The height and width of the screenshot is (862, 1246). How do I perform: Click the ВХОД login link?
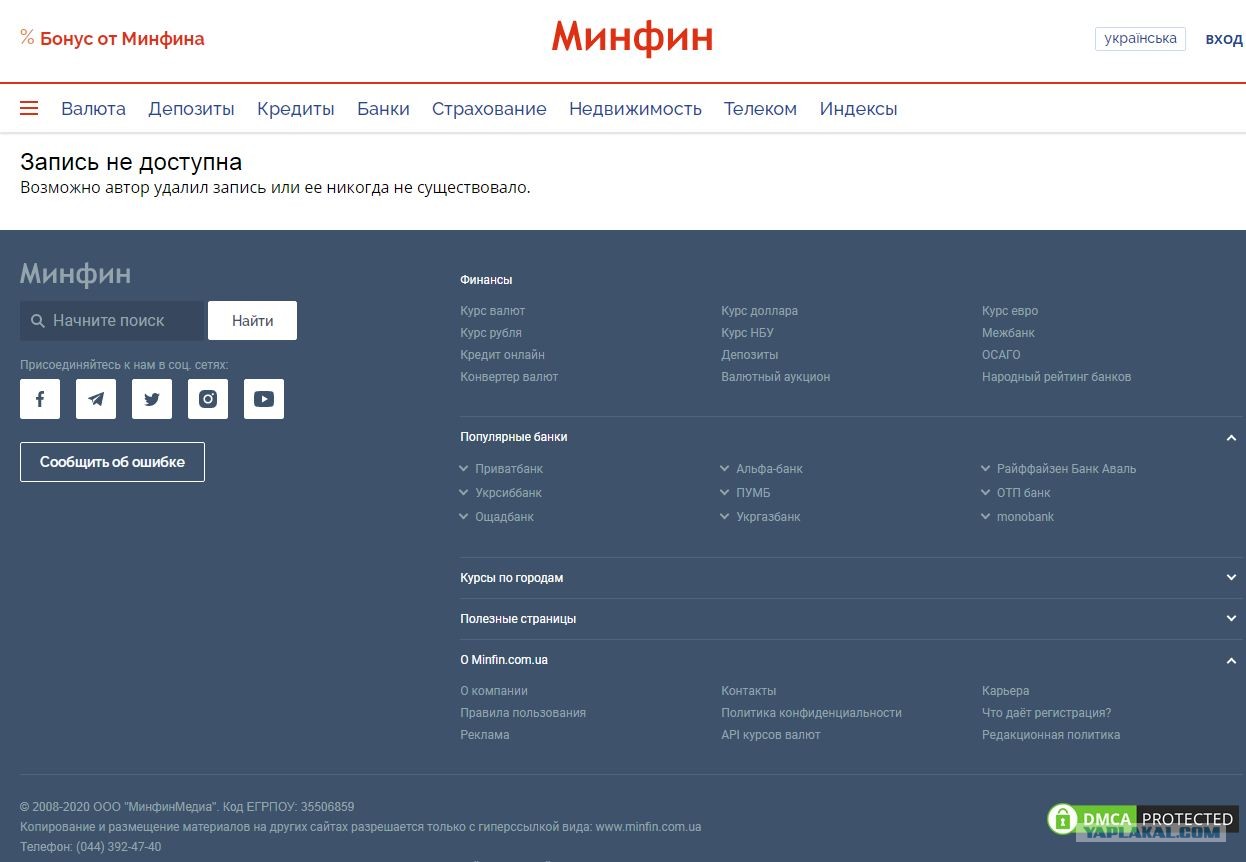click(x=1224, y=39)
